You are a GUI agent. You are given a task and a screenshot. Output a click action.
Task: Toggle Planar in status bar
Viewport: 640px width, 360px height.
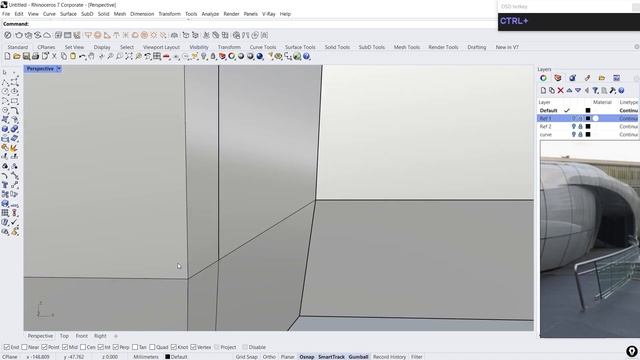point(287,357)
